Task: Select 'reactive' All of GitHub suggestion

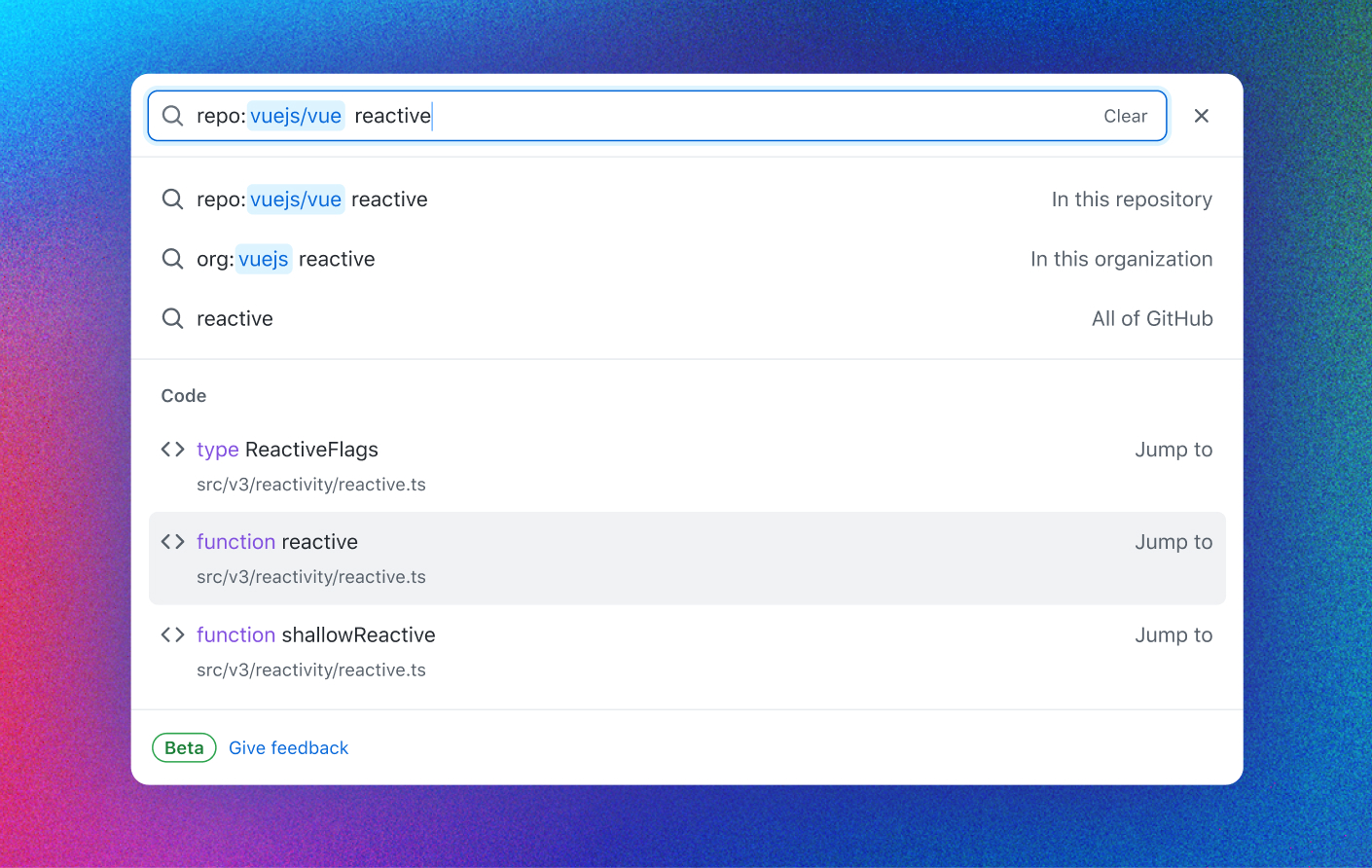Action: click(687, 318)
